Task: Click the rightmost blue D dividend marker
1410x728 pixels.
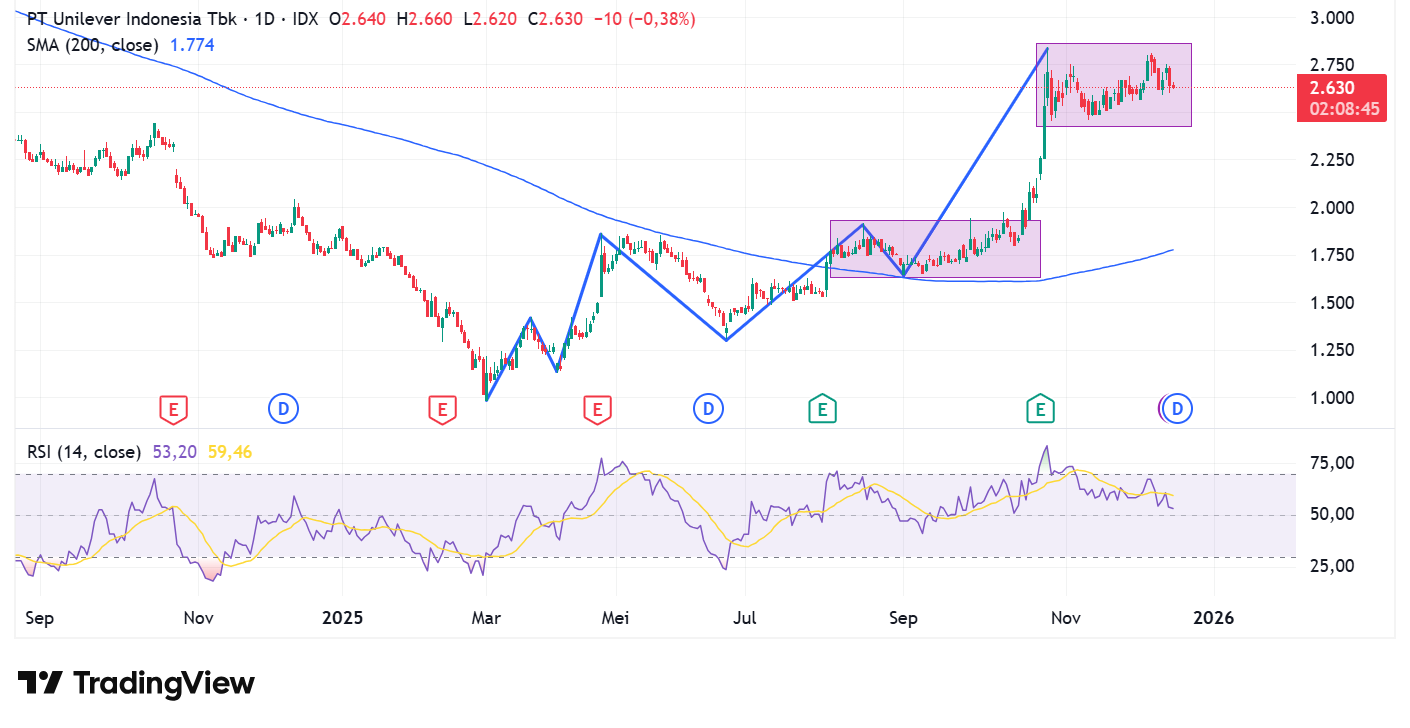Action: coord(1177,408)
